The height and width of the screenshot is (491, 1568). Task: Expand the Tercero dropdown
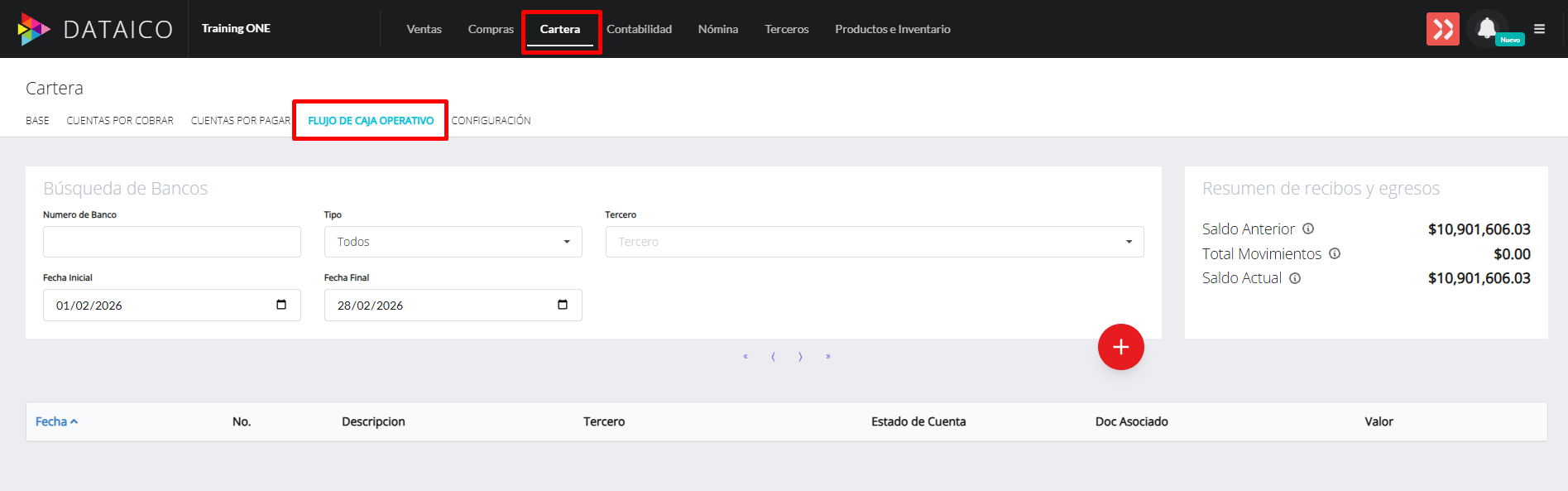tap(874, 242)
